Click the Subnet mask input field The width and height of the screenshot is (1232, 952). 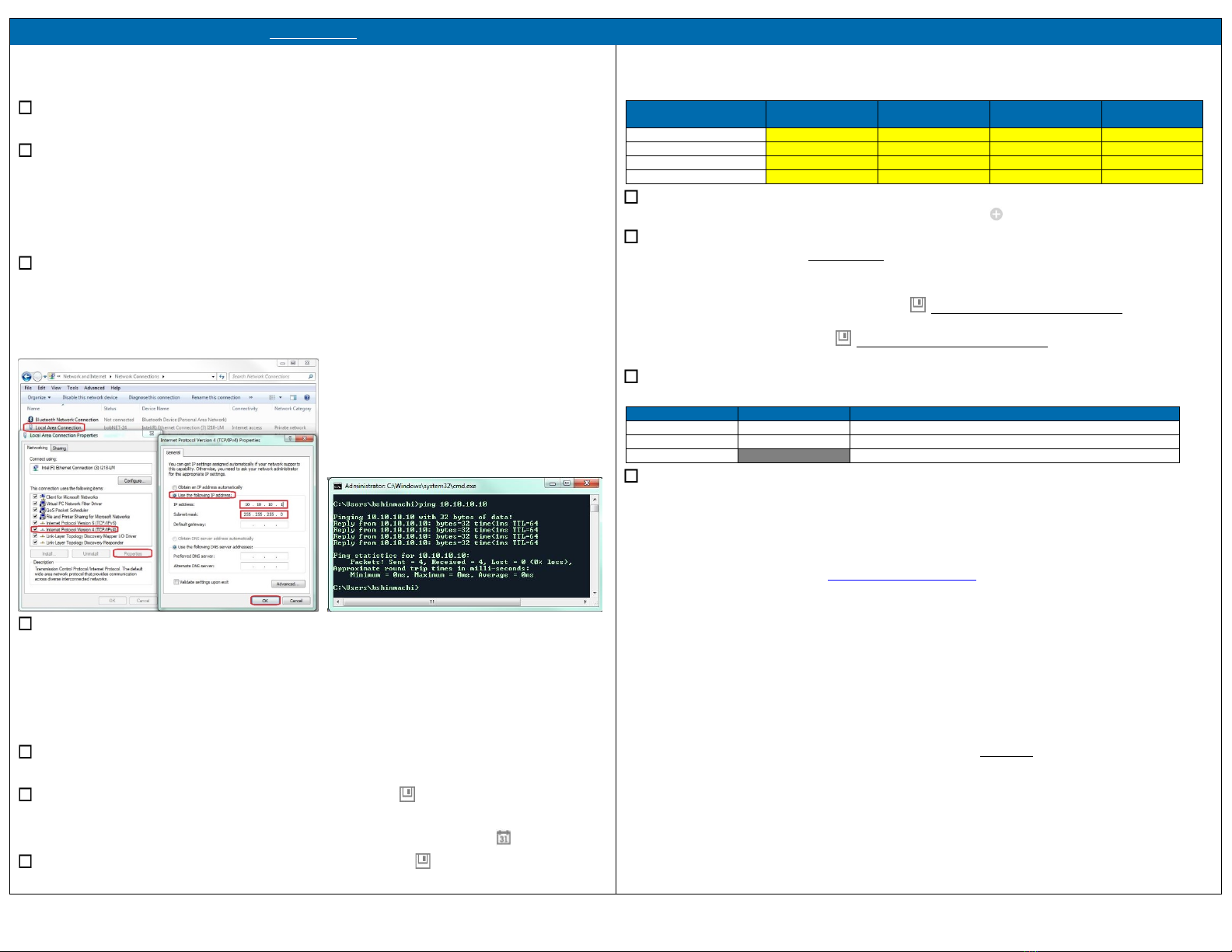(x=264, y=514)
